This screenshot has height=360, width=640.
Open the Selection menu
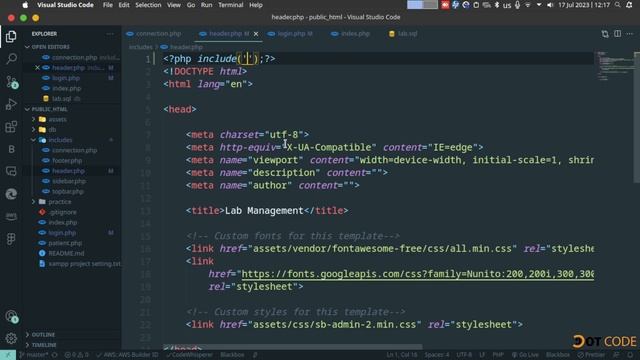(148, 5)
